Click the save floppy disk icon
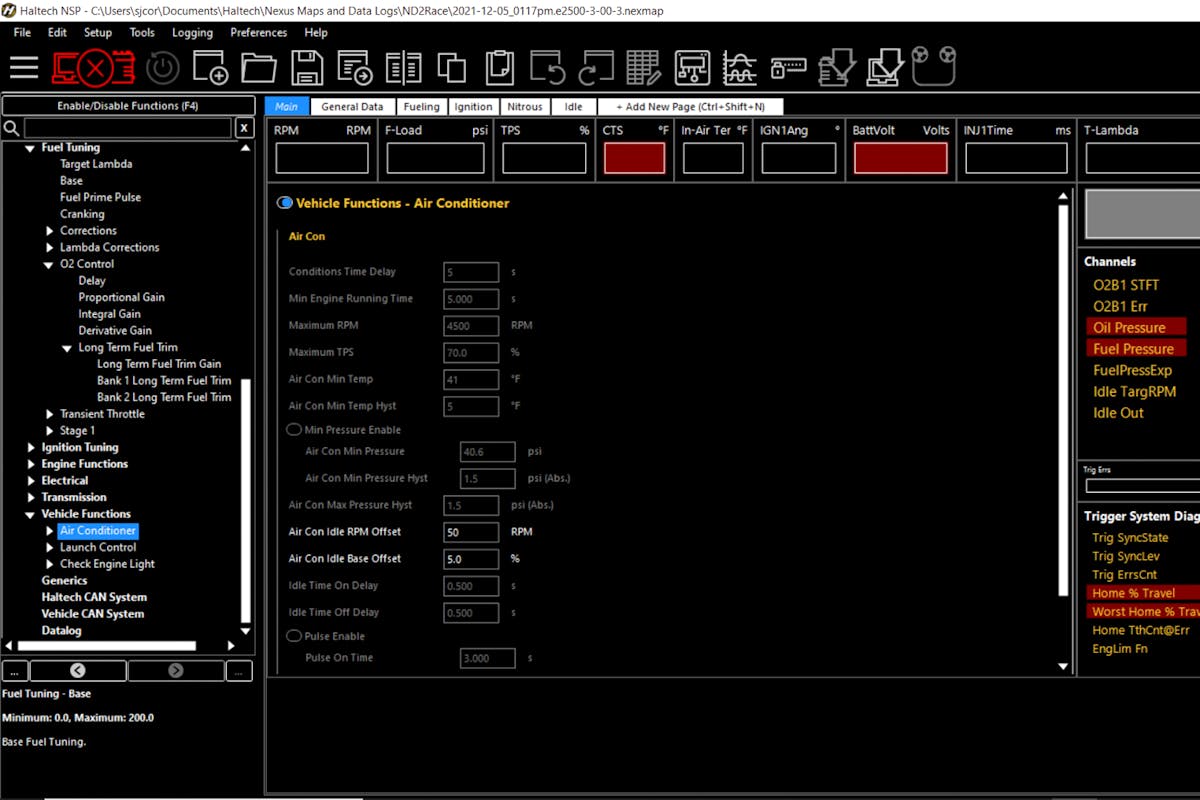 (x=307, y=68)
